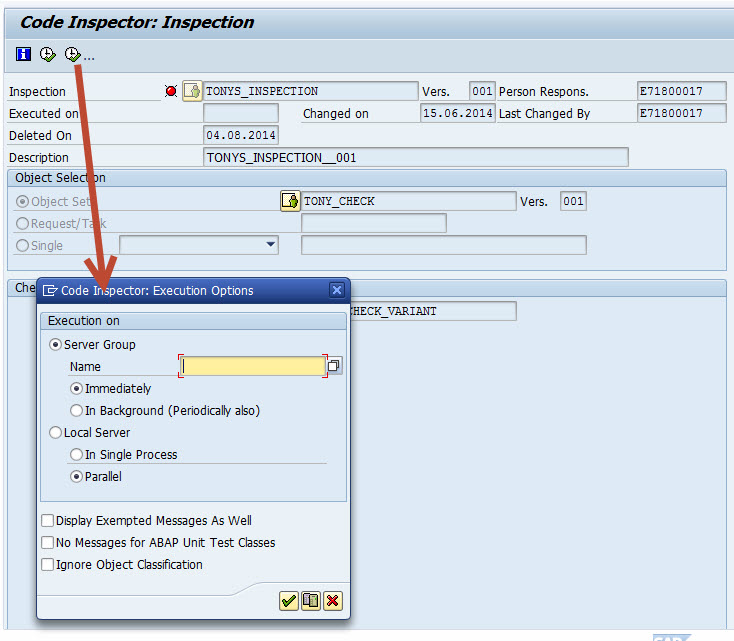Click the display server groups icon in dialog
Viewport: 734px width, 641px height.
tap(311, 601)
